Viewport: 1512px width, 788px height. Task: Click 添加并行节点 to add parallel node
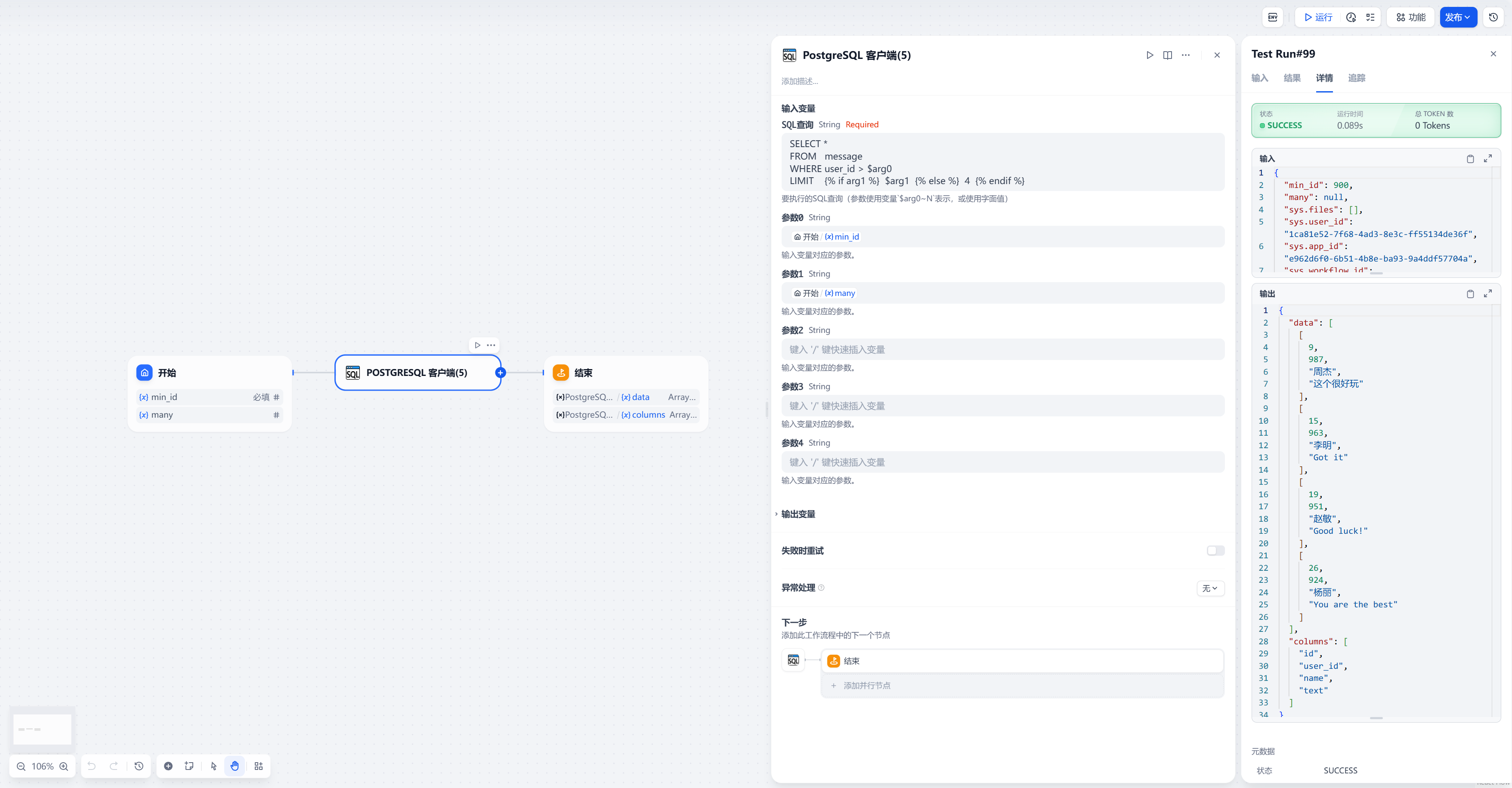point(1023,686)
